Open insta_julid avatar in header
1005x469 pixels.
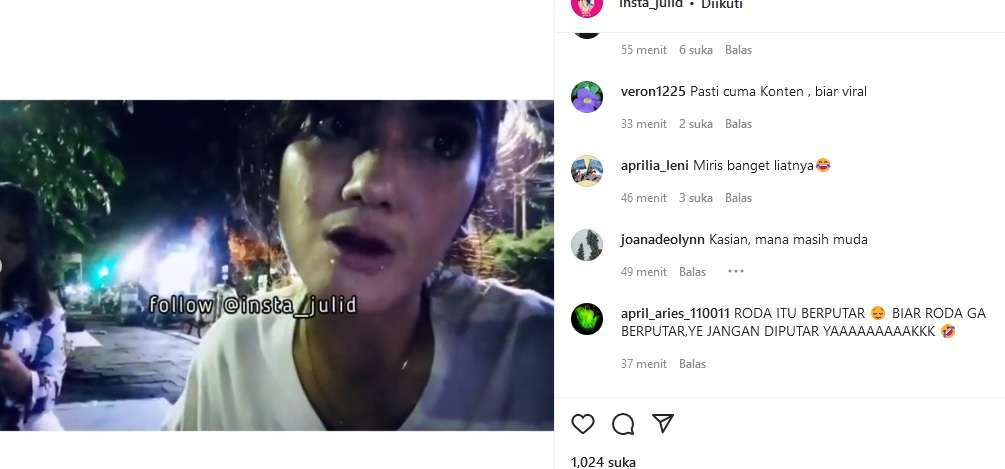click(x=586, y=6)
